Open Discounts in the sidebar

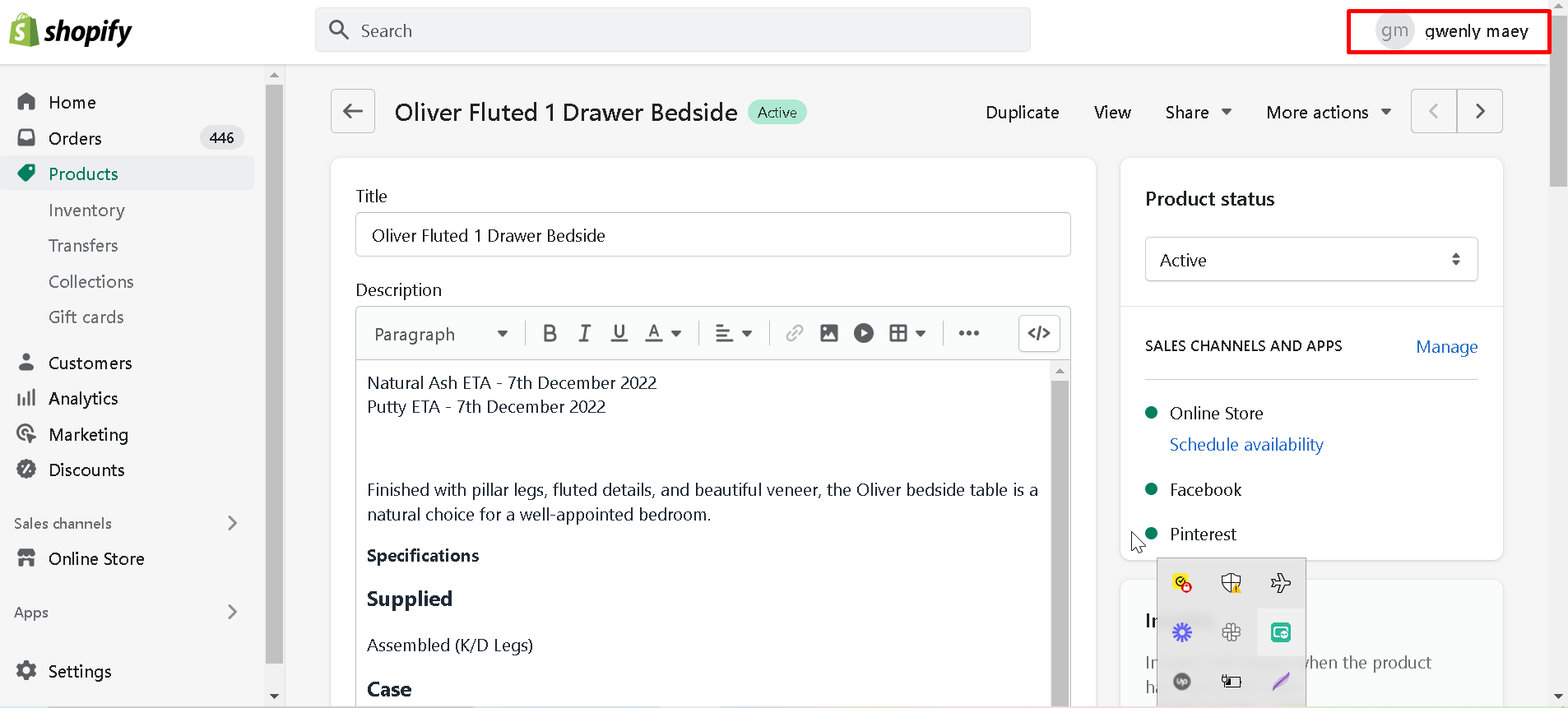coord(86,470)
